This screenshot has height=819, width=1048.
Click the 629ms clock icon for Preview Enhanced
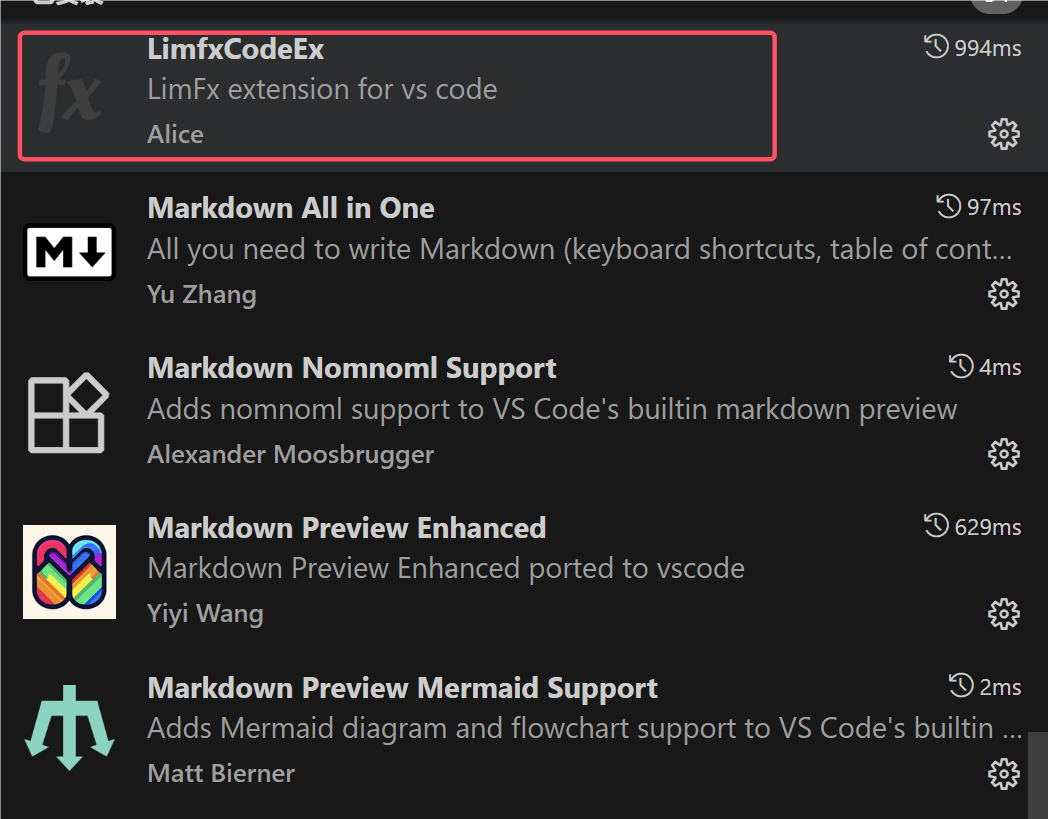[x=934, y=527]
